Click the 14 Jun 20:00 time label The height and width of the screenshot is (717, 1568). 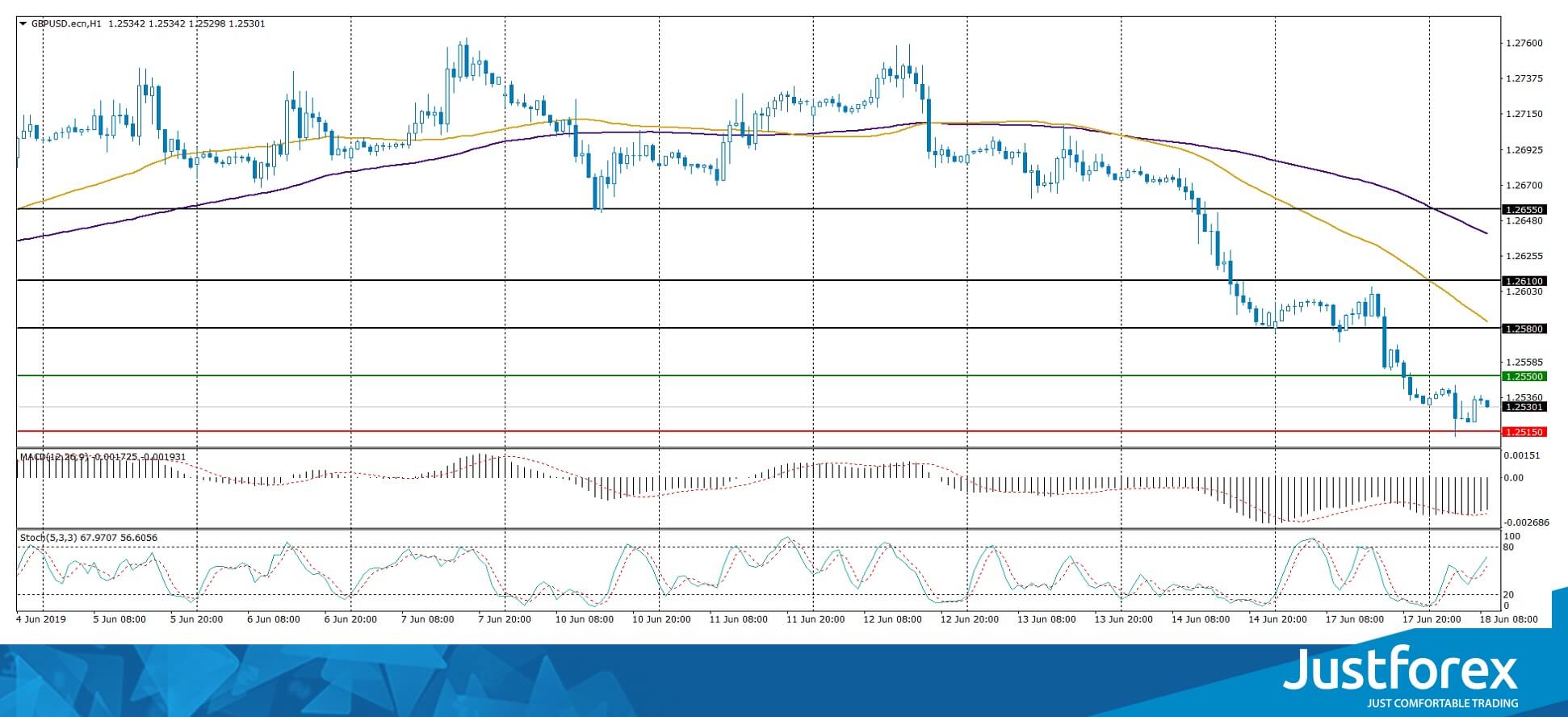tap(1277, 619)
